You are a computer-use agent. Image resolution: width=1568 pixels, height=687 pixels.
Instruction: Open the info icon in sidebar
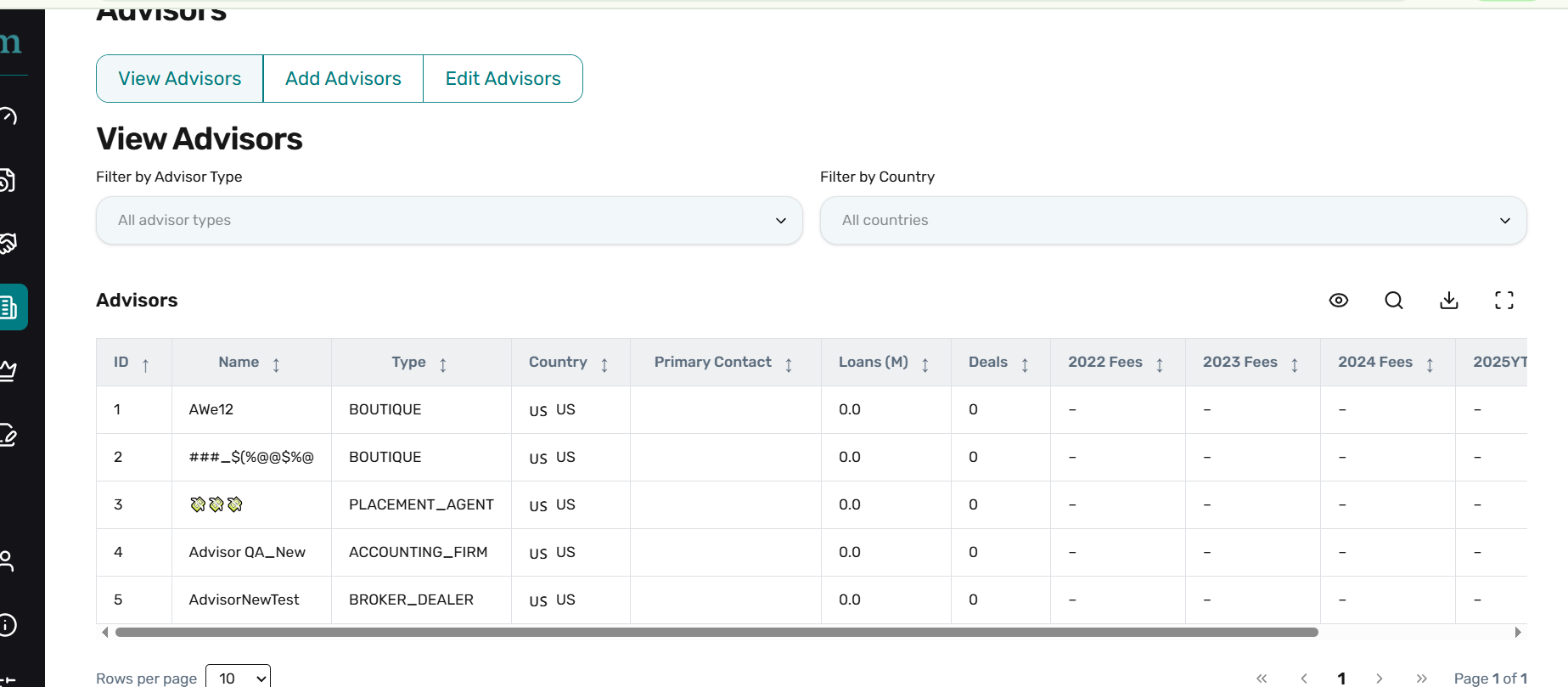[x=8, y=625]
